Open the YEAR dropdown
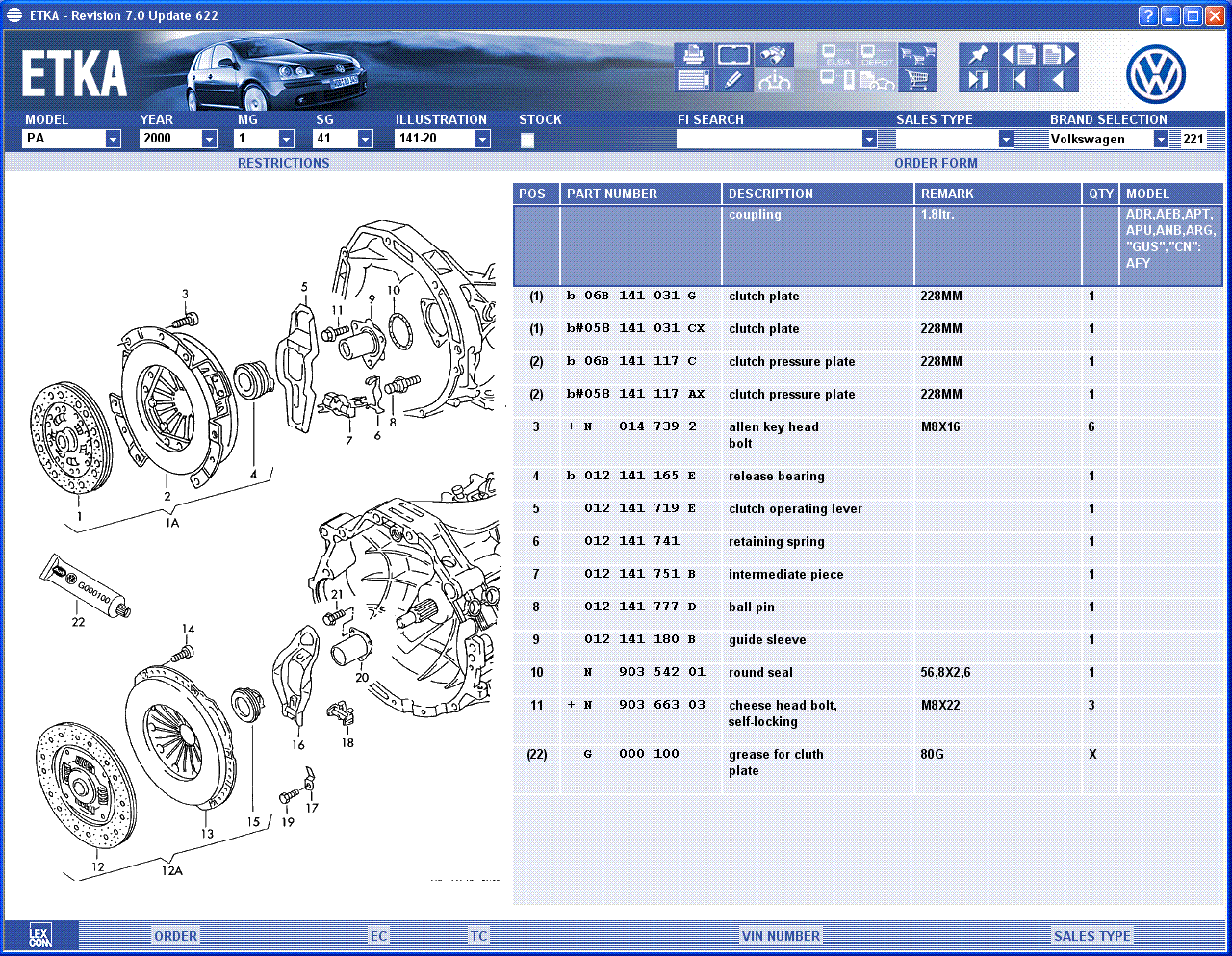 click(209, 139)
